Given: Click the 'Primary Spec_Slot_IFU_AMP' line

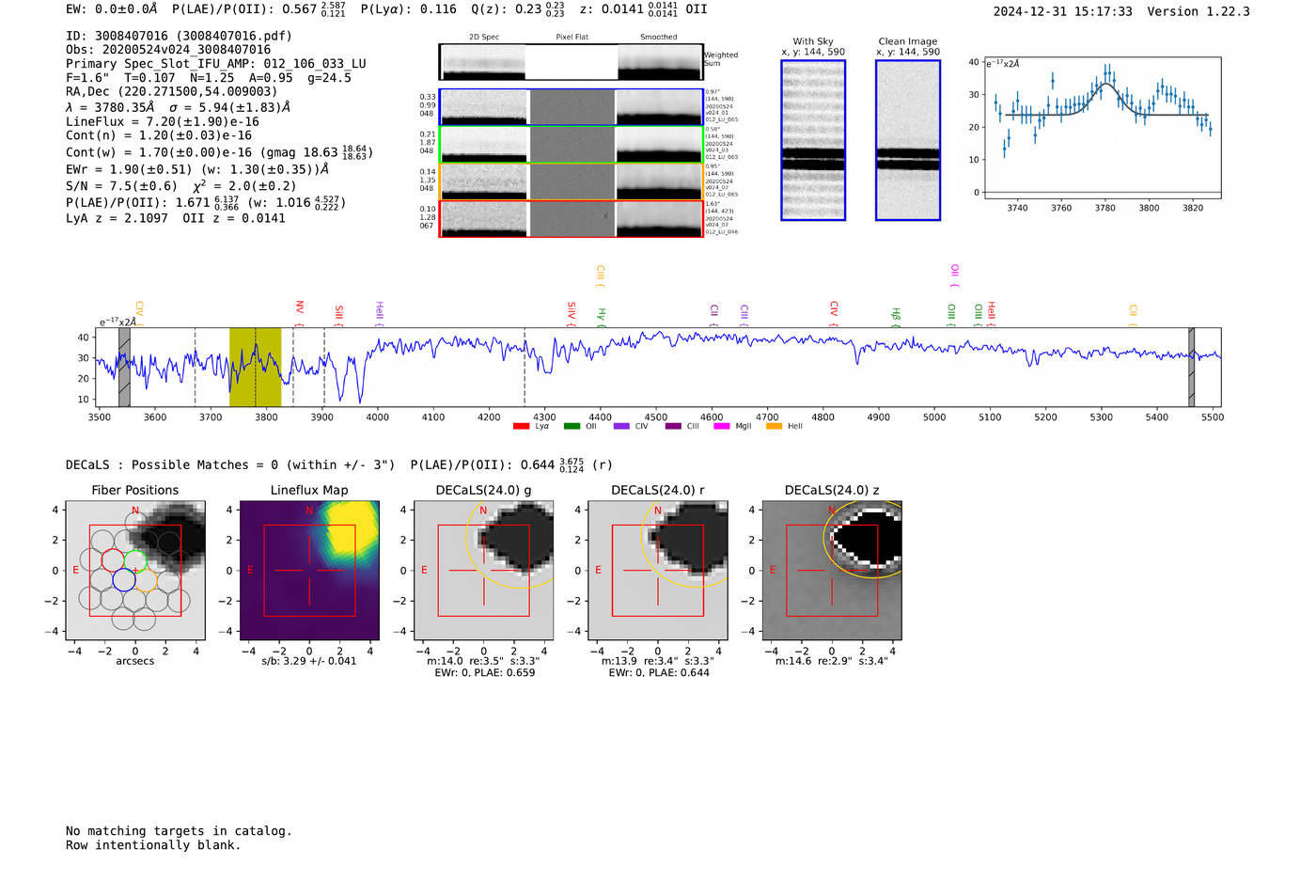Looking at the screenshot, I should (x=216, y=64).
